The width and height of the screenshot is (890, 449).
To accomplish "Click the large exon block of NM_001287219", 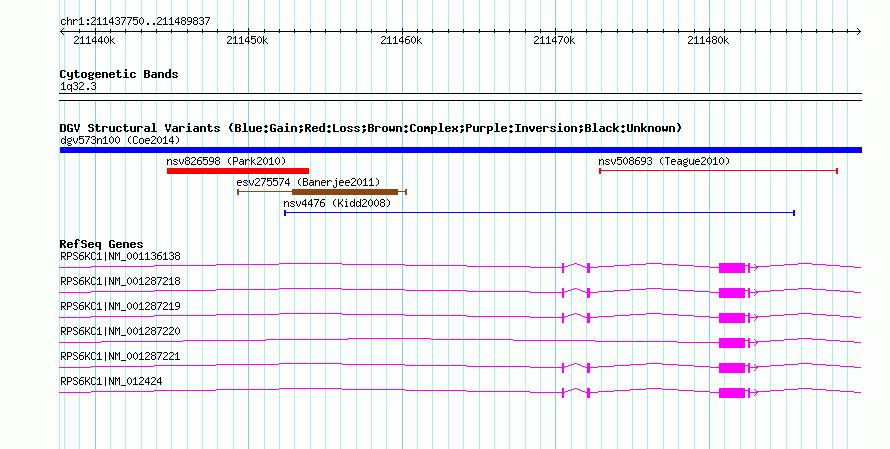I will coord(732,318).
